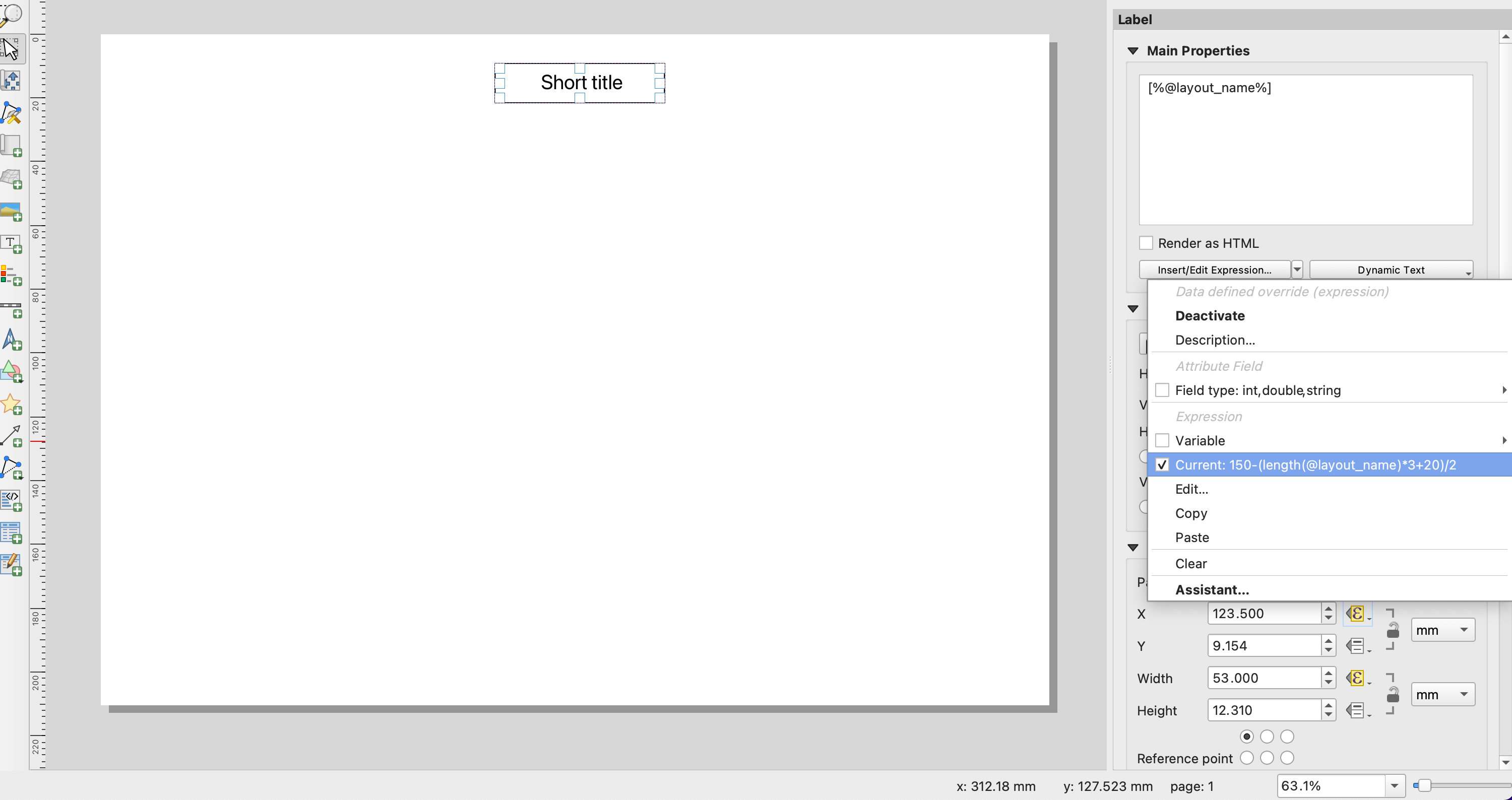Click Insert/Edit Expression button
1512x800 pixels.
point(1213,269)
